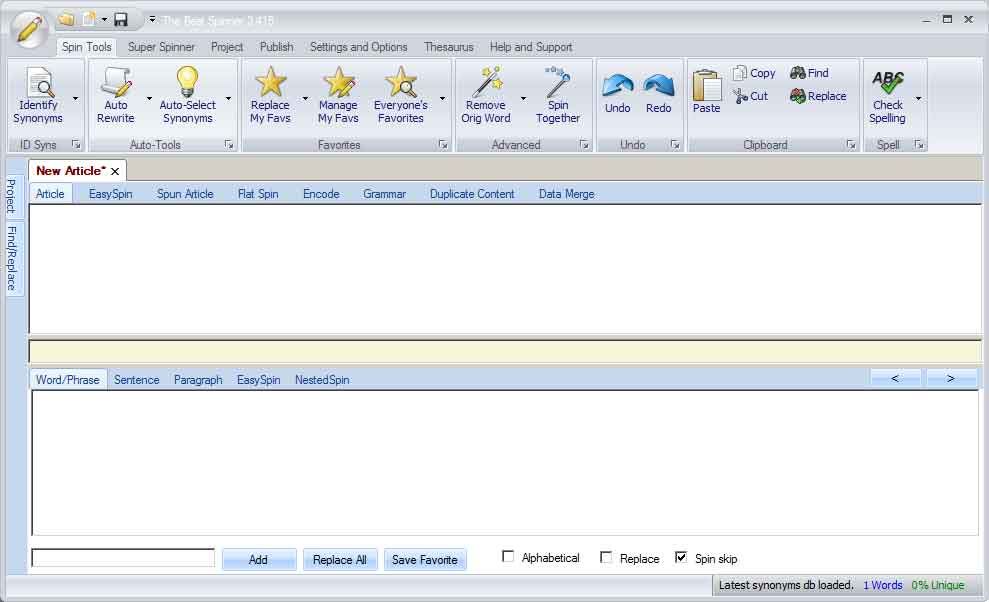Screen dimensions: 989x602
Task: Open Everyone's Favorites
Action: point(401,95)
